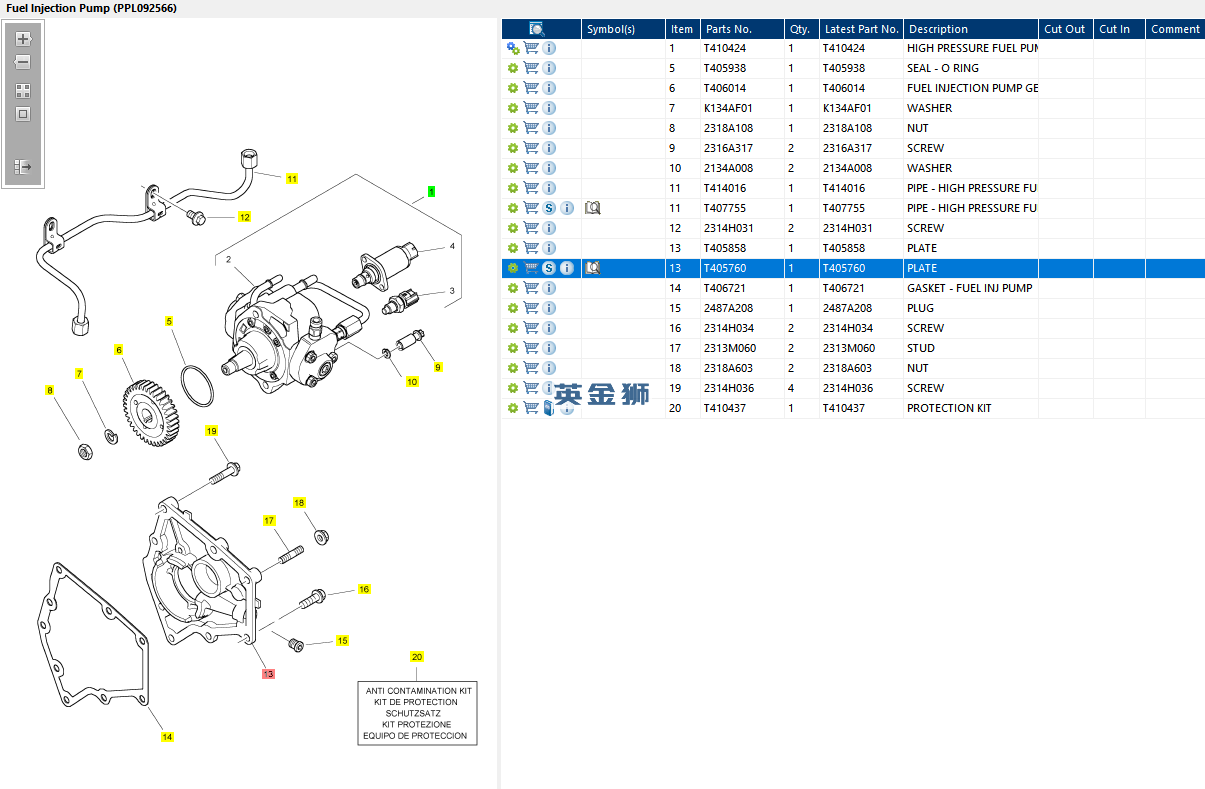Open info for T405938 seal O ring

point(549,68)
